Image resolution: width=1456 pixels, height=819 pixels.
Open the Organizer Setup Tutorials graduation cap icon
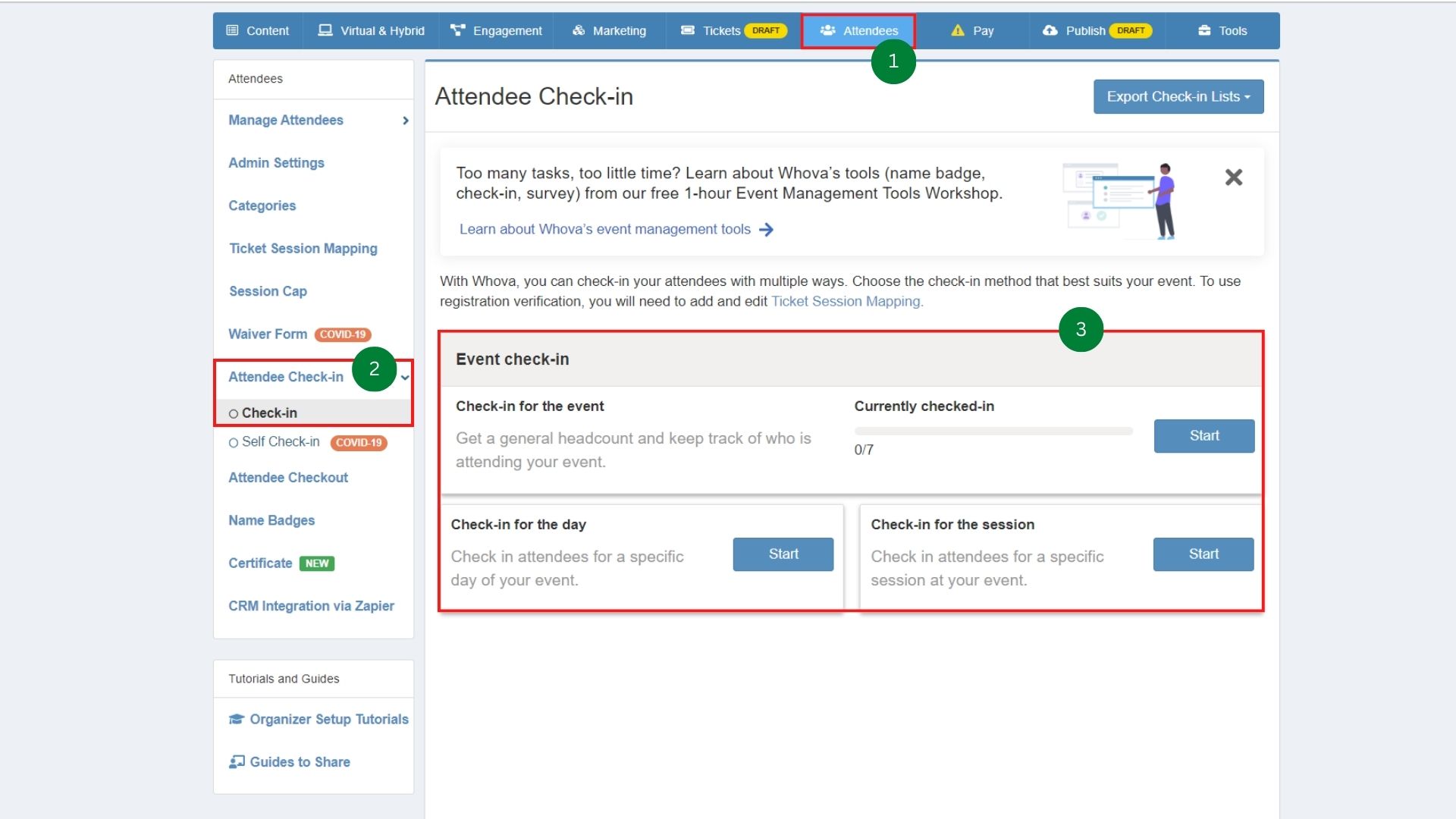click(x=236, y=718)
